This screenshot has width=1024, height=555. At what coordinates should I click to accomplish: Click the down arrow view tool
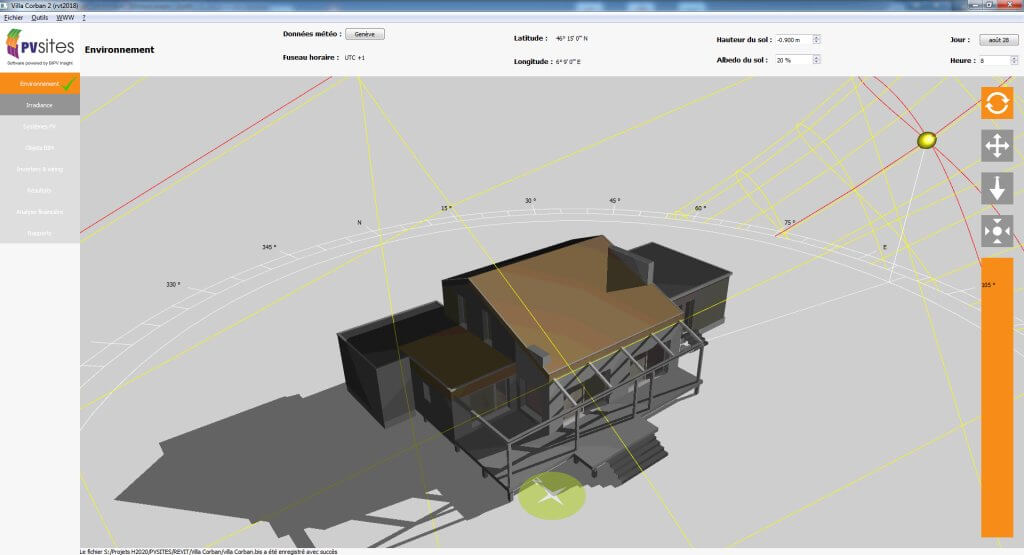997,188
